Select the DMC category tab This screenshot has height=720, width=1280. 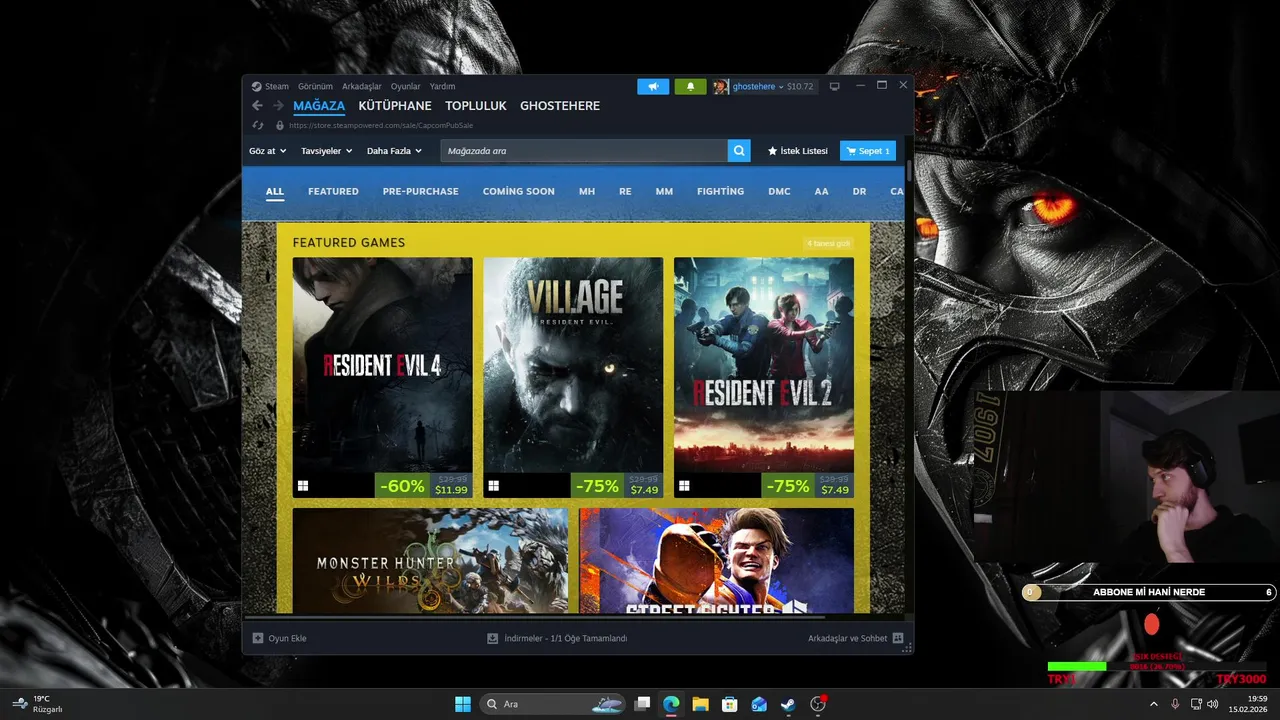779,191
